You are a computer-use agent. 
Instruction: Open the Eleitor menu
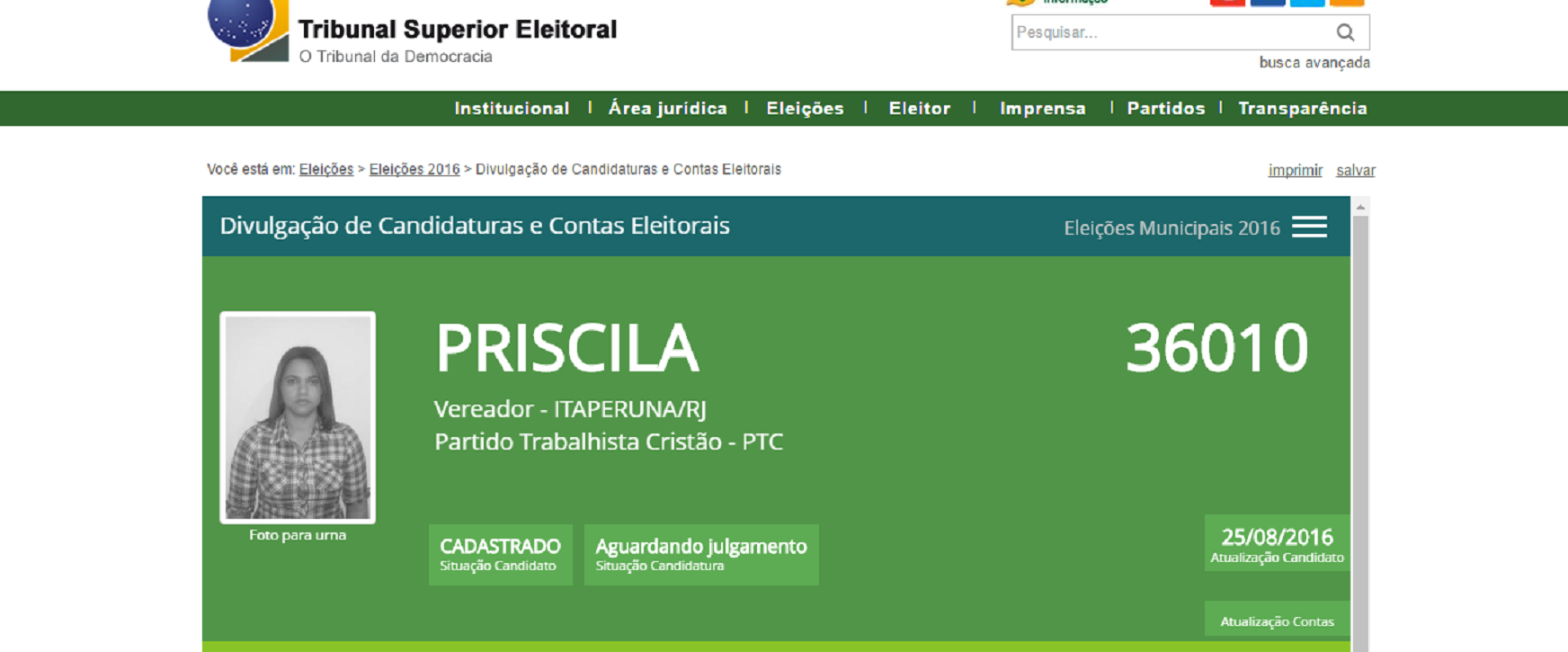point(920,109)
